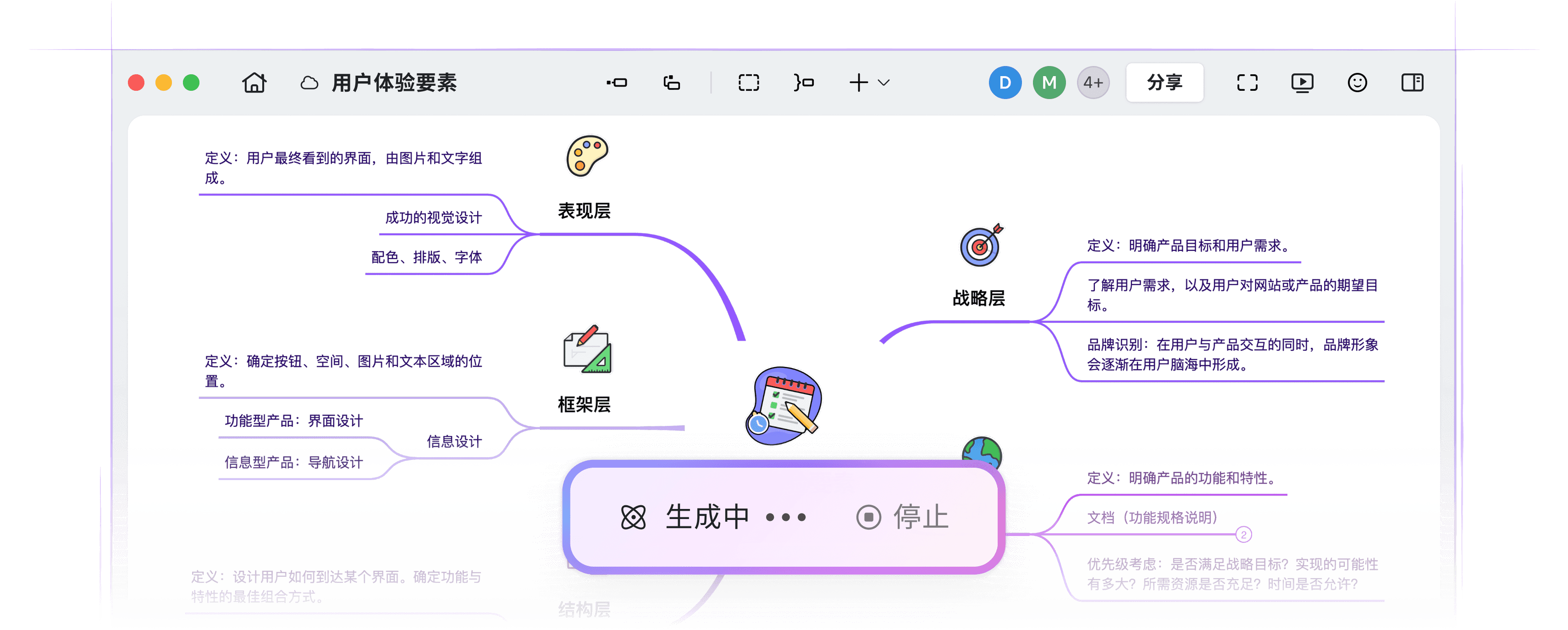
Task: Open the marquee selection tool
Action: 748,82
